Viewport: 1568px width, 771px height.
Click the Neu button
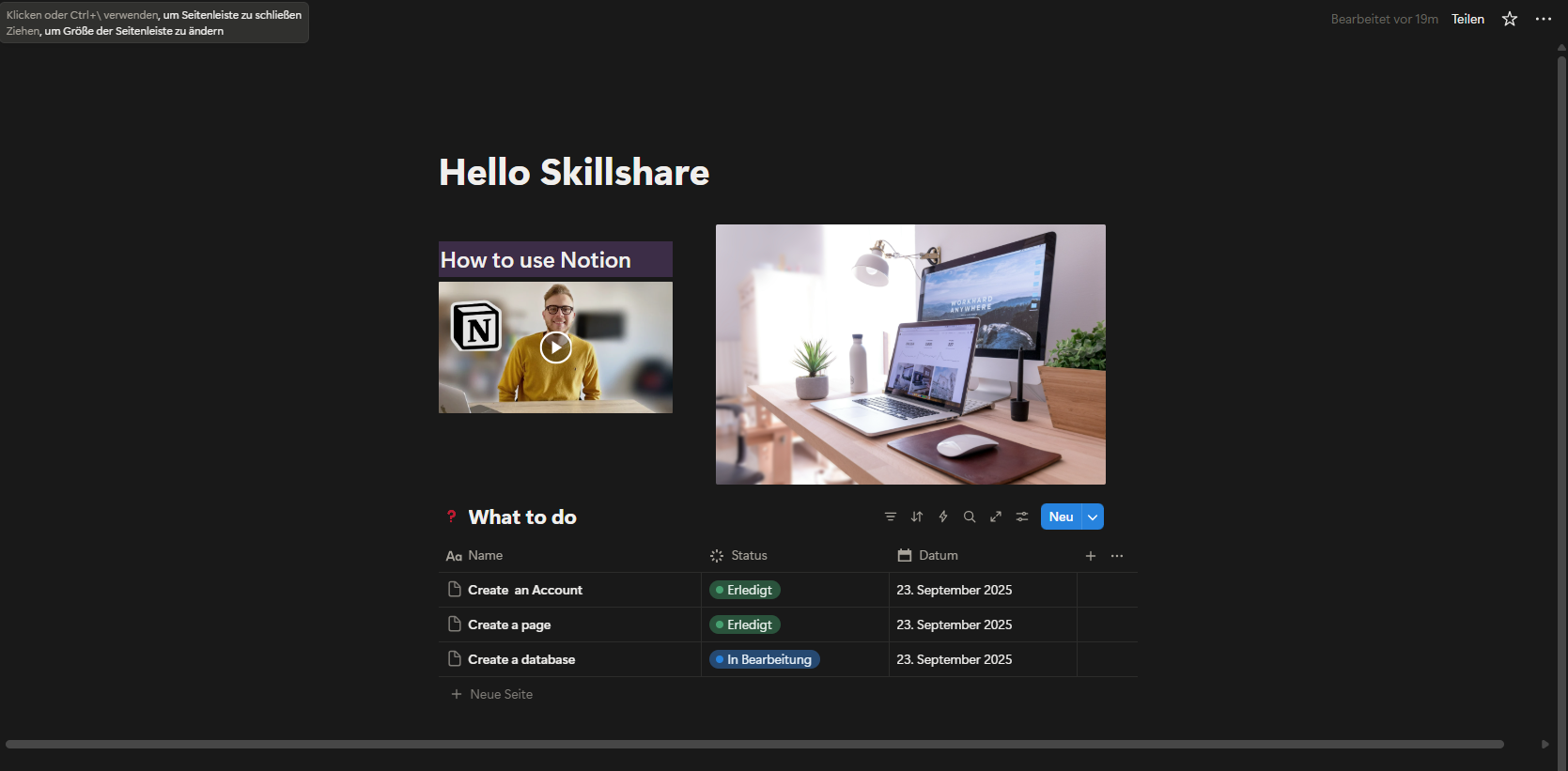1061,517
